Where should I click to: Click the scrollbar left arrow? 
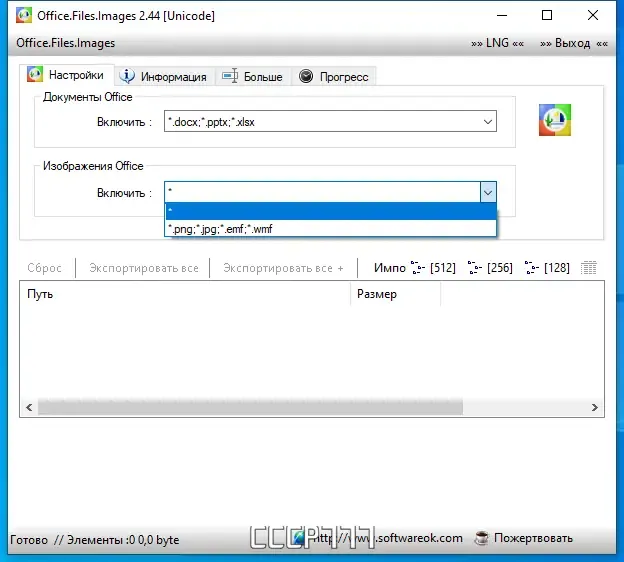[29, 407]
